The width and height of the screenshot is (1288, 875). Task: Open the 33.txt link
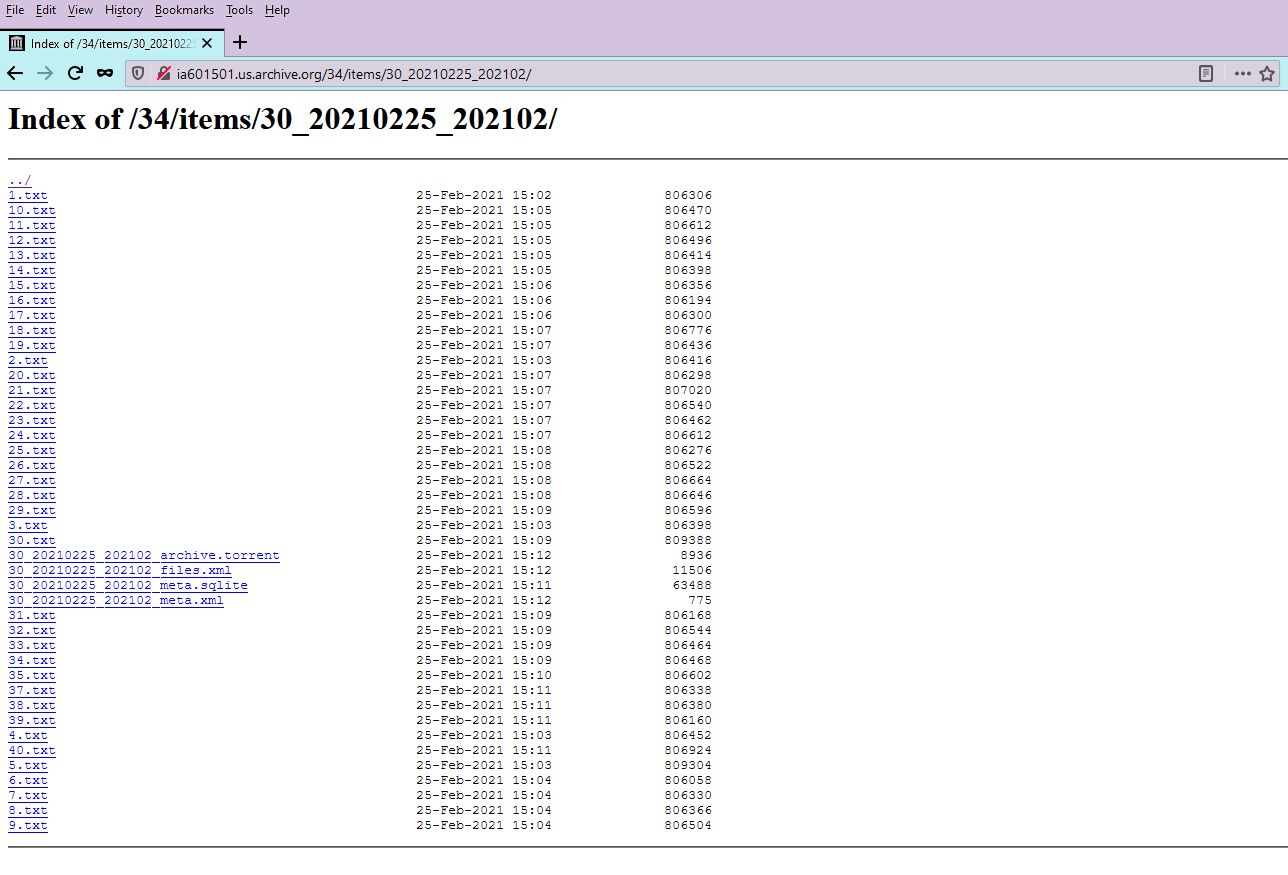pyautogui.click(x=32, y=645)
